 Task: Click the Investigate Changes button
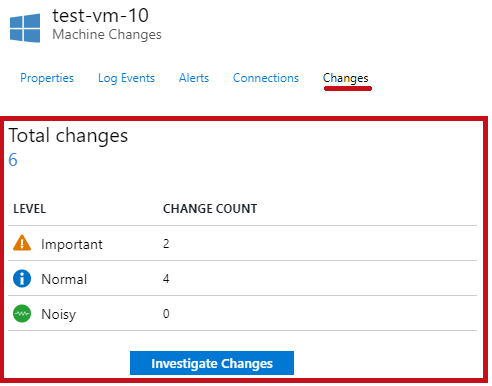click(x=212, y=363)
